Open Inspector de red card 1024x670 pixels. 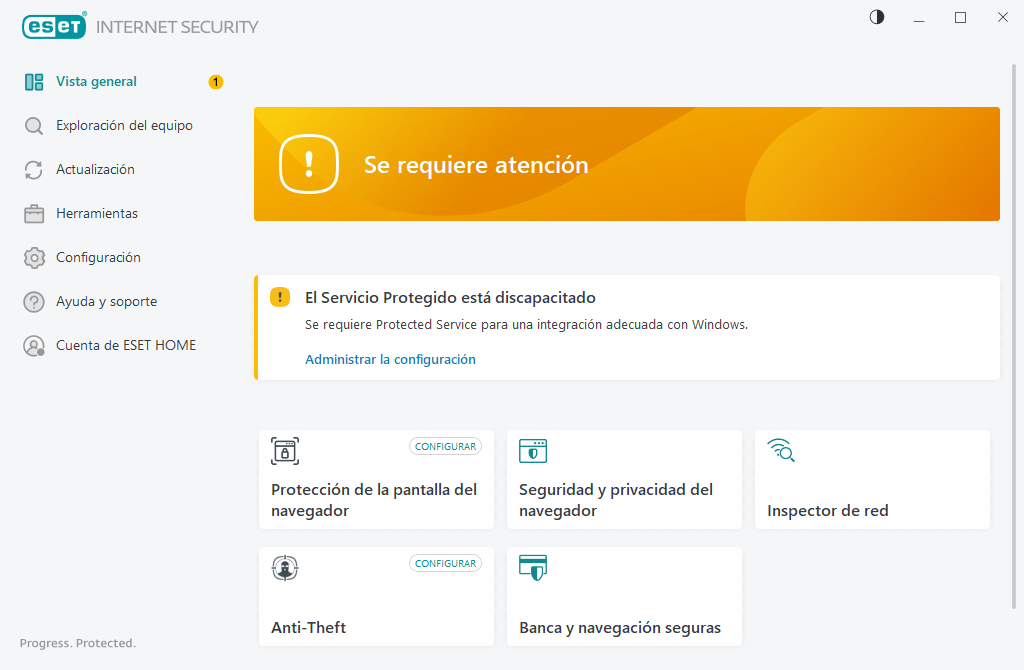tap(872, 479)
